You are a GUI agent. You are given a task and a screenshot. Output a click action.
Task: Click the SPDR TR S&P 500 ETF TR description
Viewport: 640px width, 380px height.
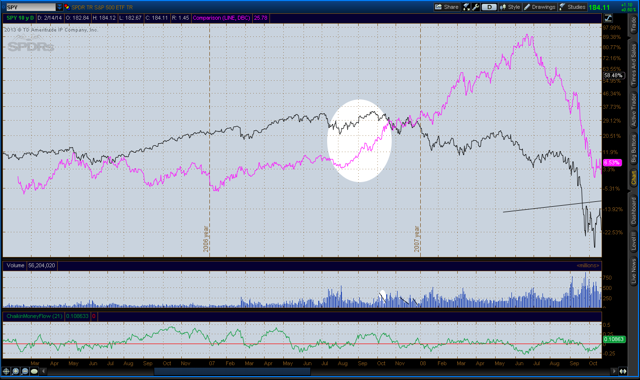102,7
